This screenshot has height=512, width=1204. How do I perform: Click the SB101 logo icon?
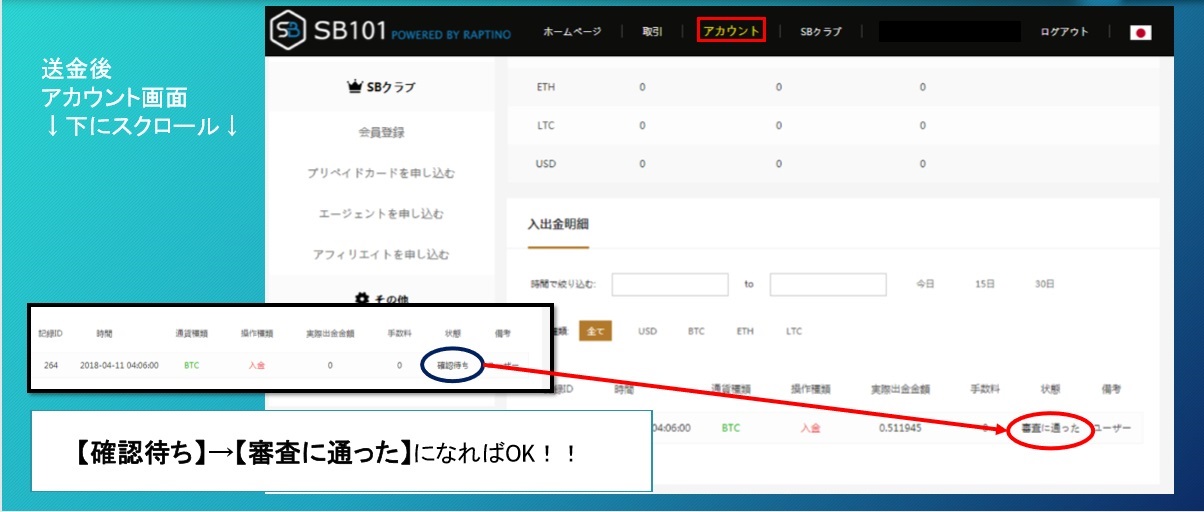pyautogui.click(x=288, y=32)
